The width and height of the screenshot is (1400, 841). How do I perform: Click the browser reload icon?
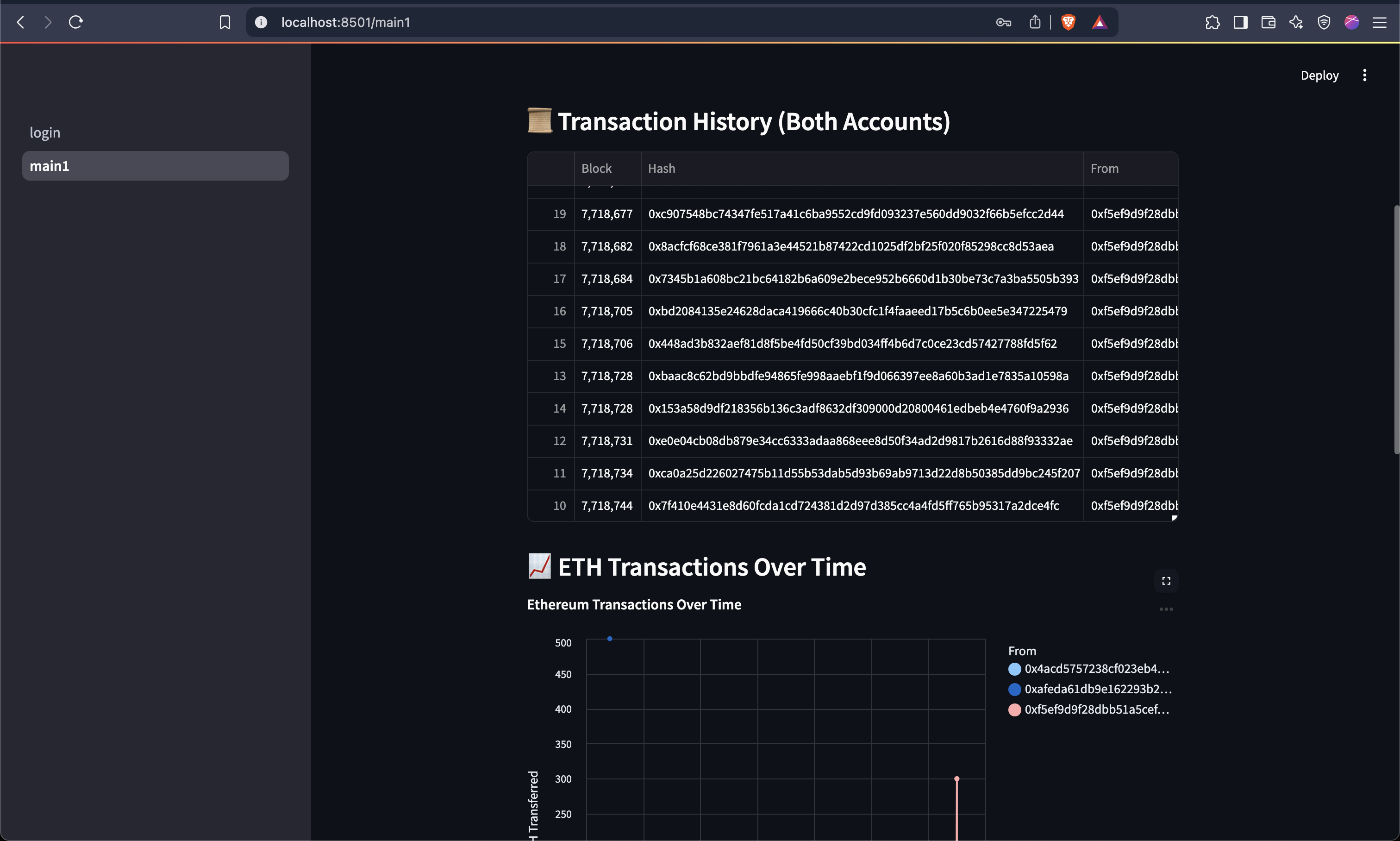coord(76,22)
